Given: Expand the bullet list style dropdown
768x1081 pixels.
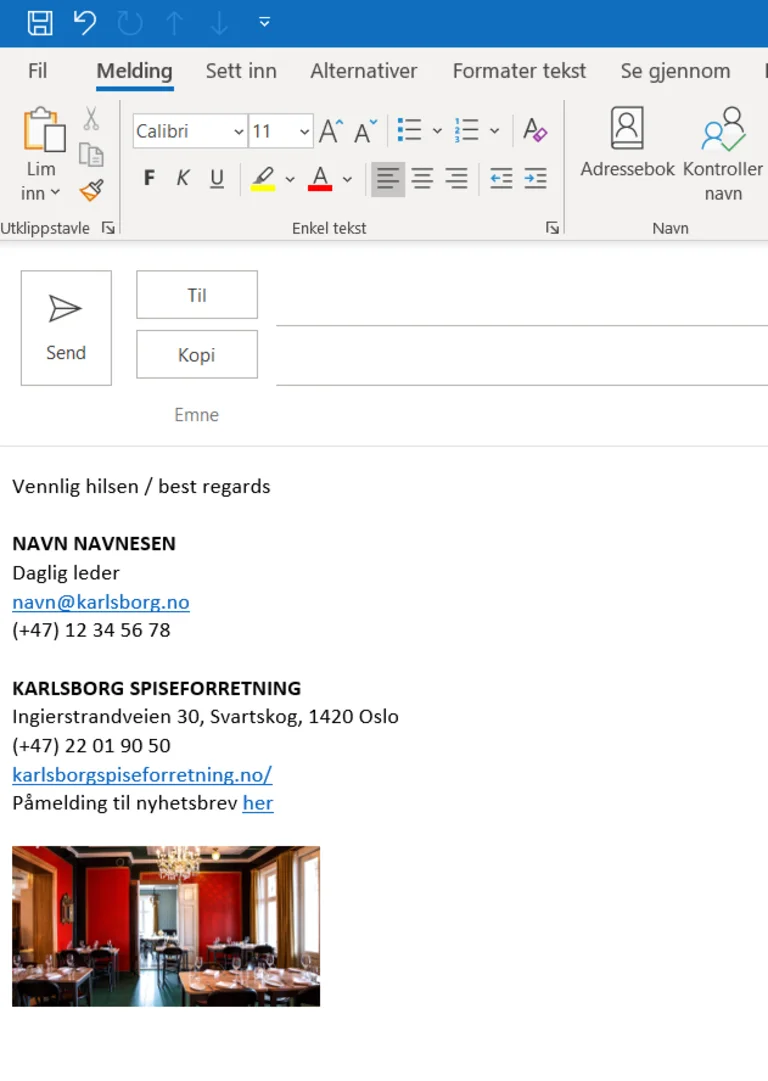Looking at the screenshot, I should [x=437, y=131].
